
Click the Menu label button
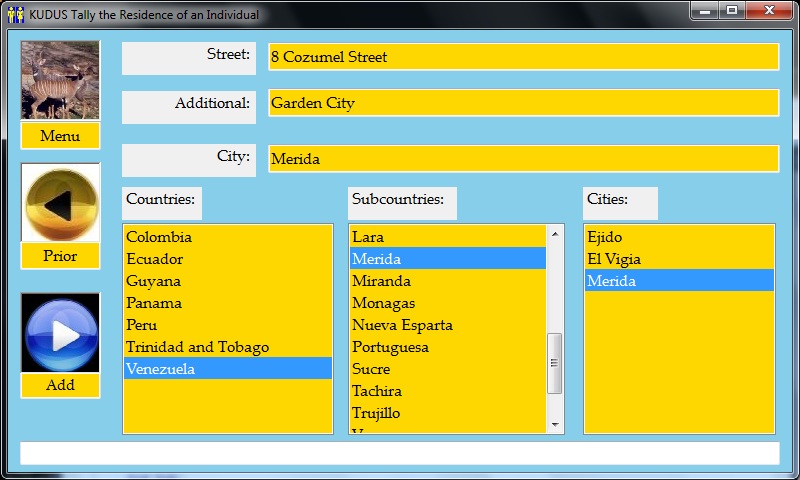pos(60,136)
